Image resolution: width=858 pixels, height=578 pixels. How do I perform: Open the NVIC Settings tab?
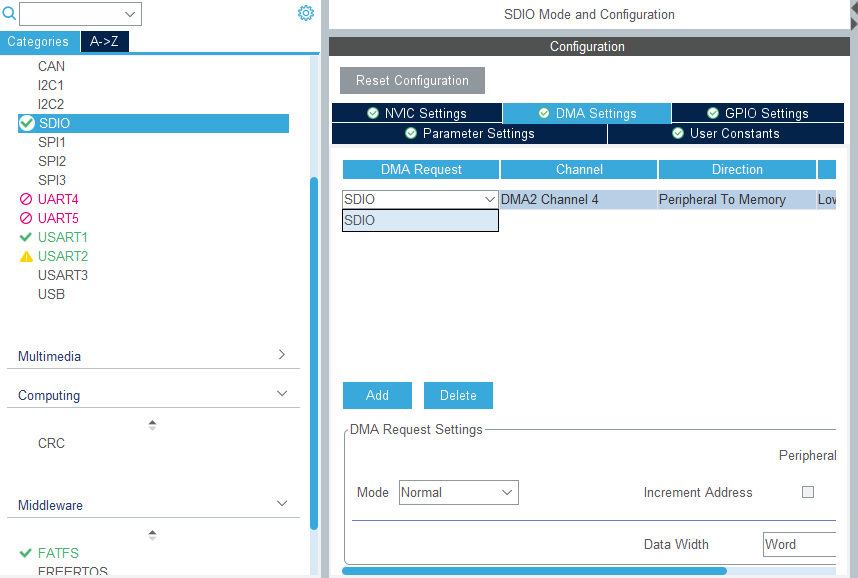417,113
